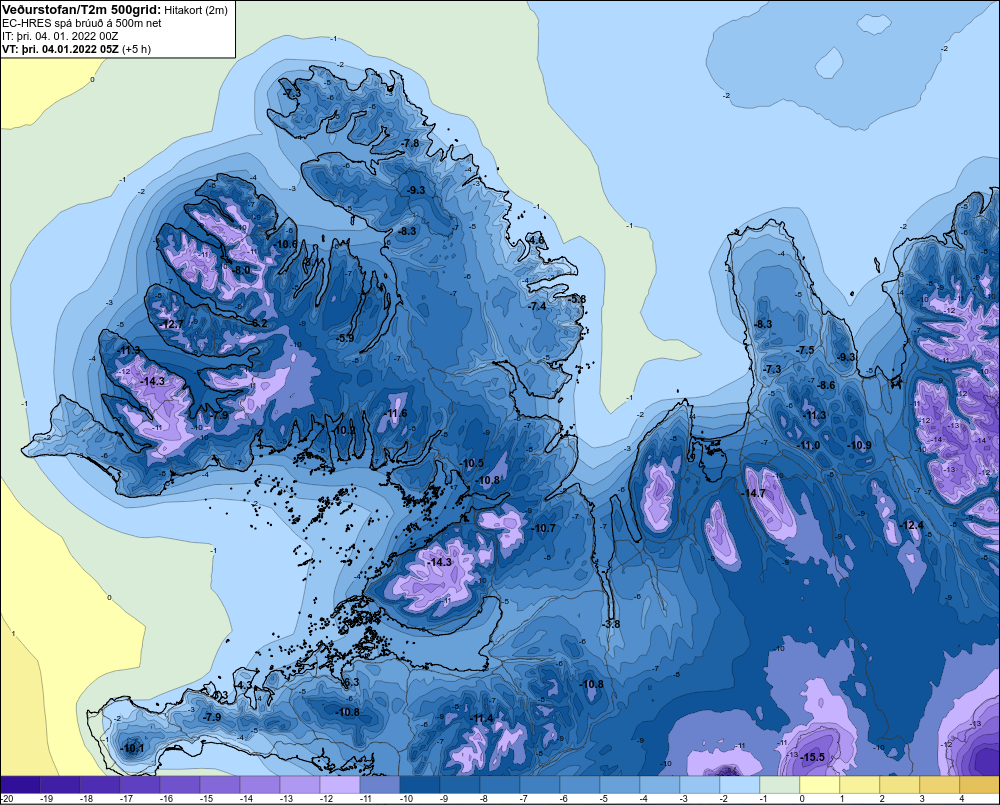Click the -10.9 temperature value on map

[860, 445]
